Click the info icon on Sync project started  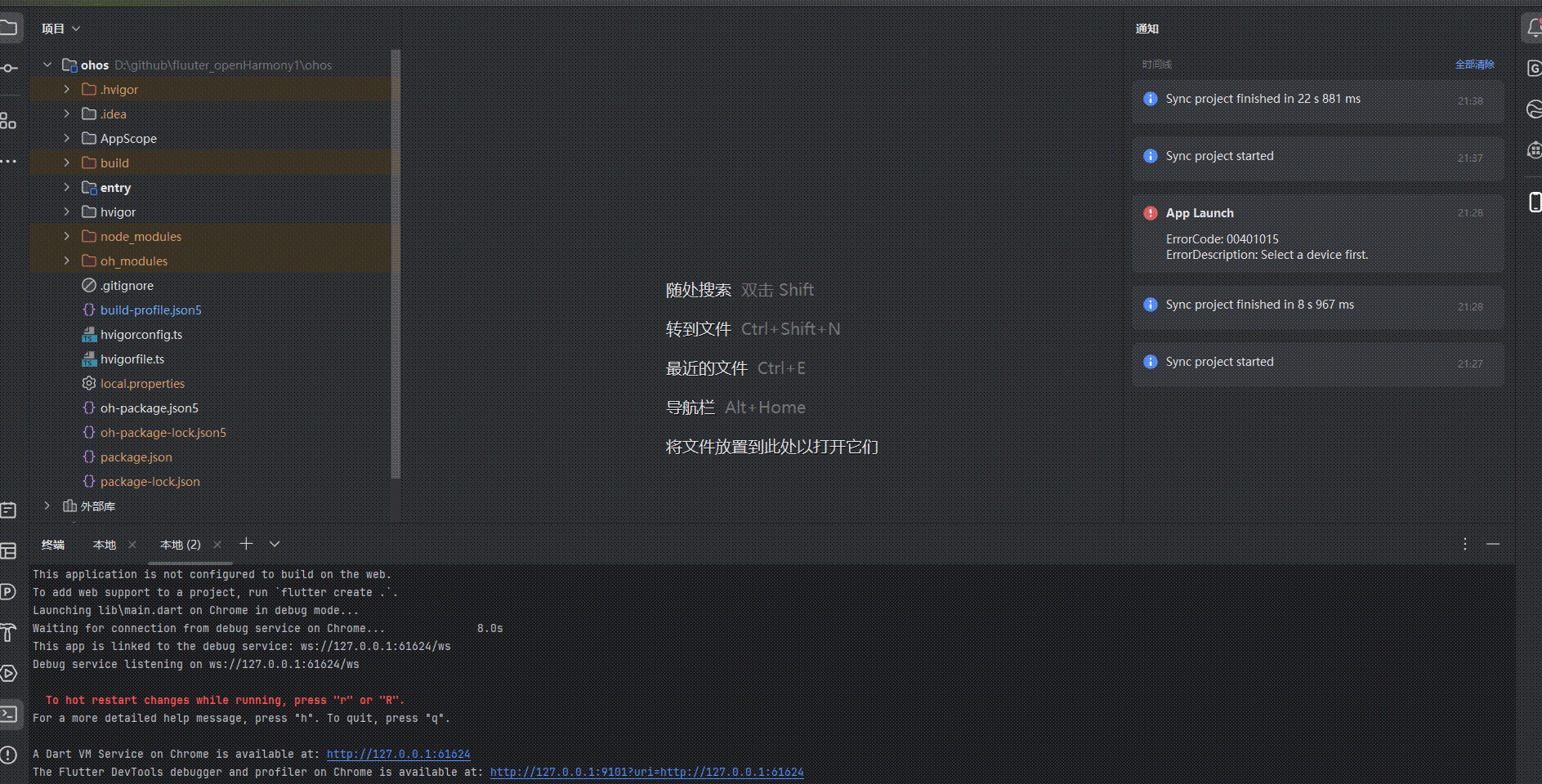(x=1151, y=155)
